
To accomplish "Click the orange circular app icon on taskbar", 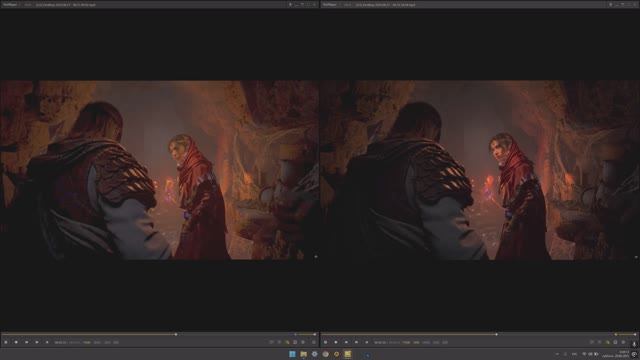I will pos(336,354).
